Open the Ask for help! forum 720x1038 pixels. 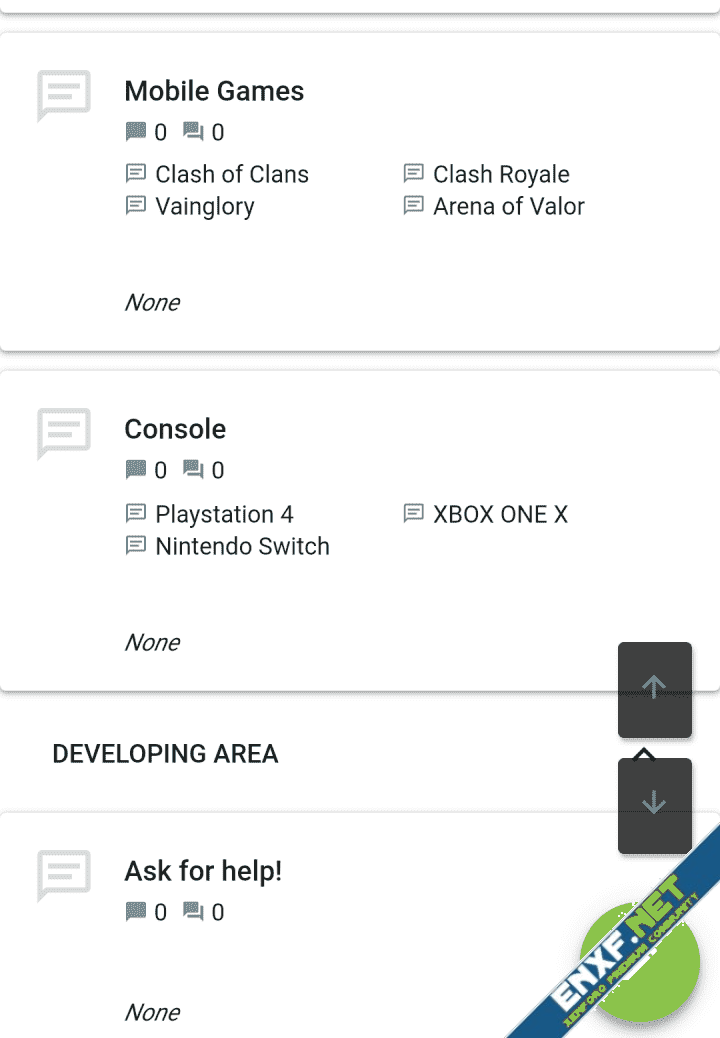[x=203, y=871]
